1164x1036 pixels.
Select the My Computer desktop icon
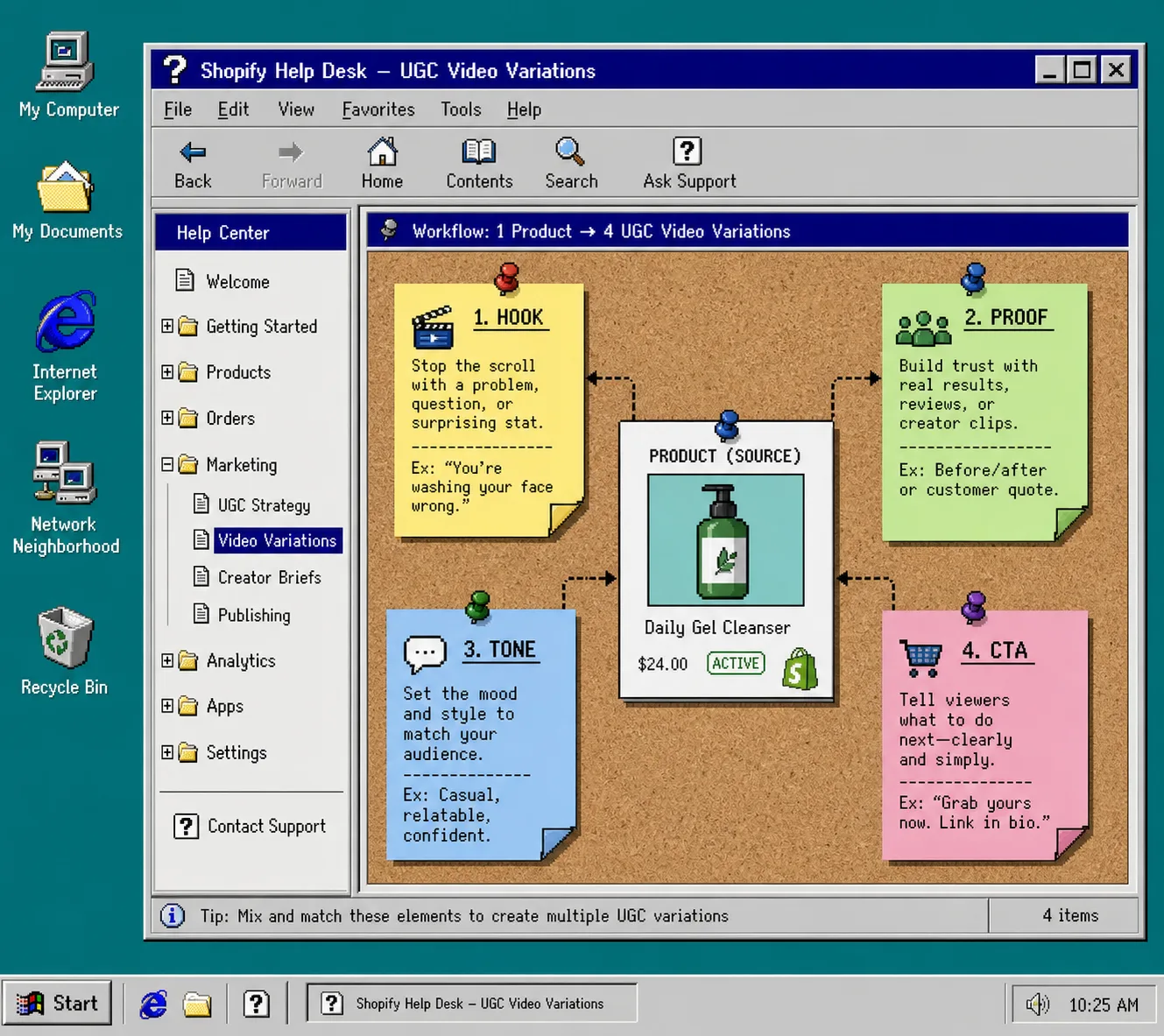[67, 76]
